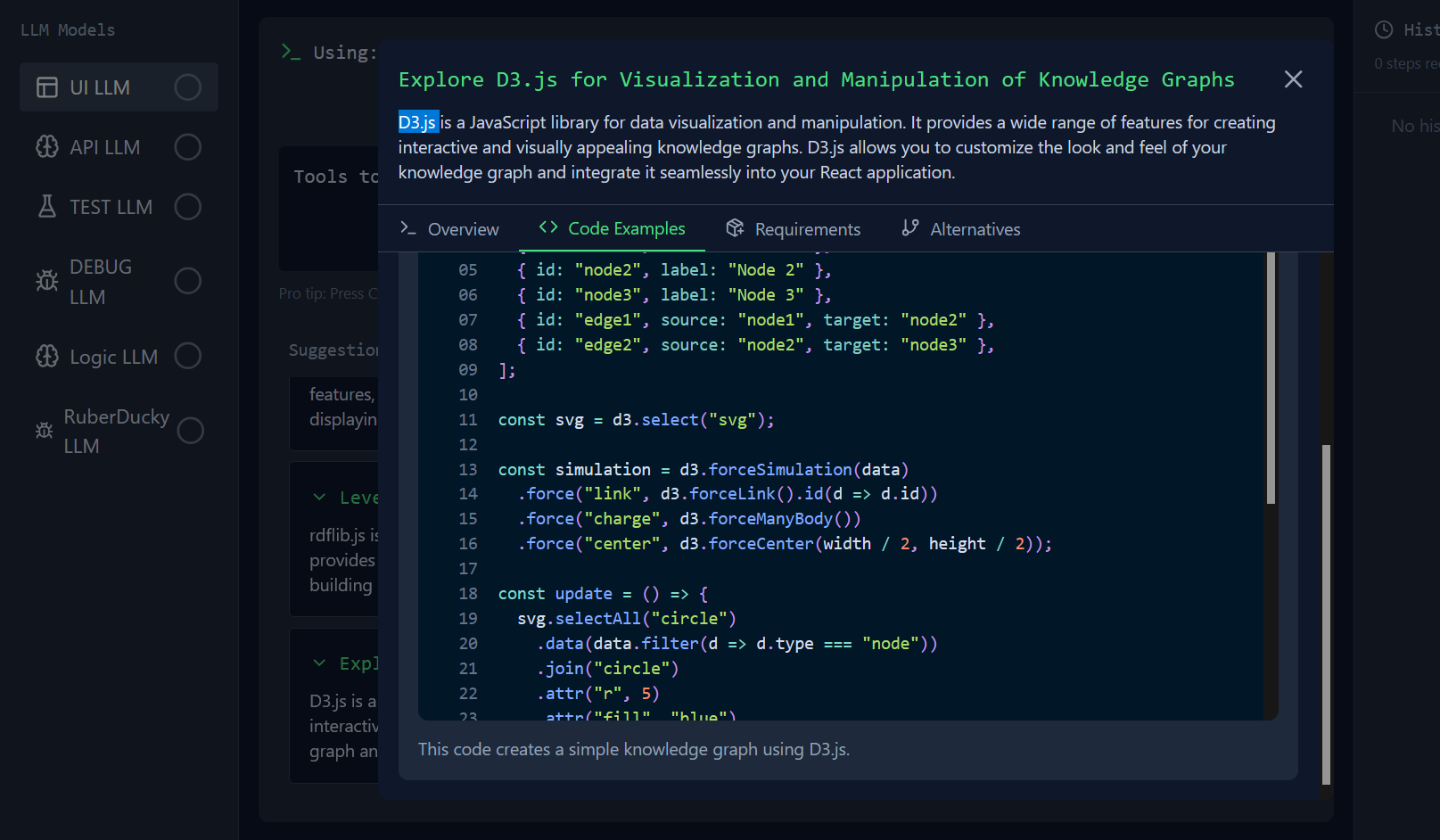
Task: Select the Logic LLM radio button
Action: coord(187,357)
